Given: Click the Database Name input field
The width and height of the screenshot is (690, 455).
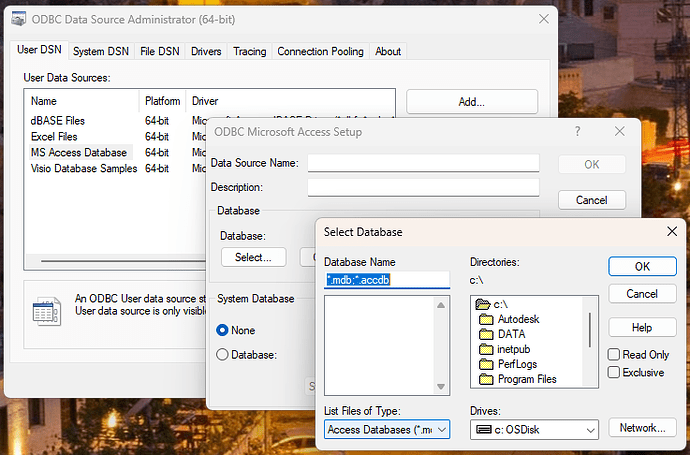Looking at the screenshot, I should coord(387,280).
